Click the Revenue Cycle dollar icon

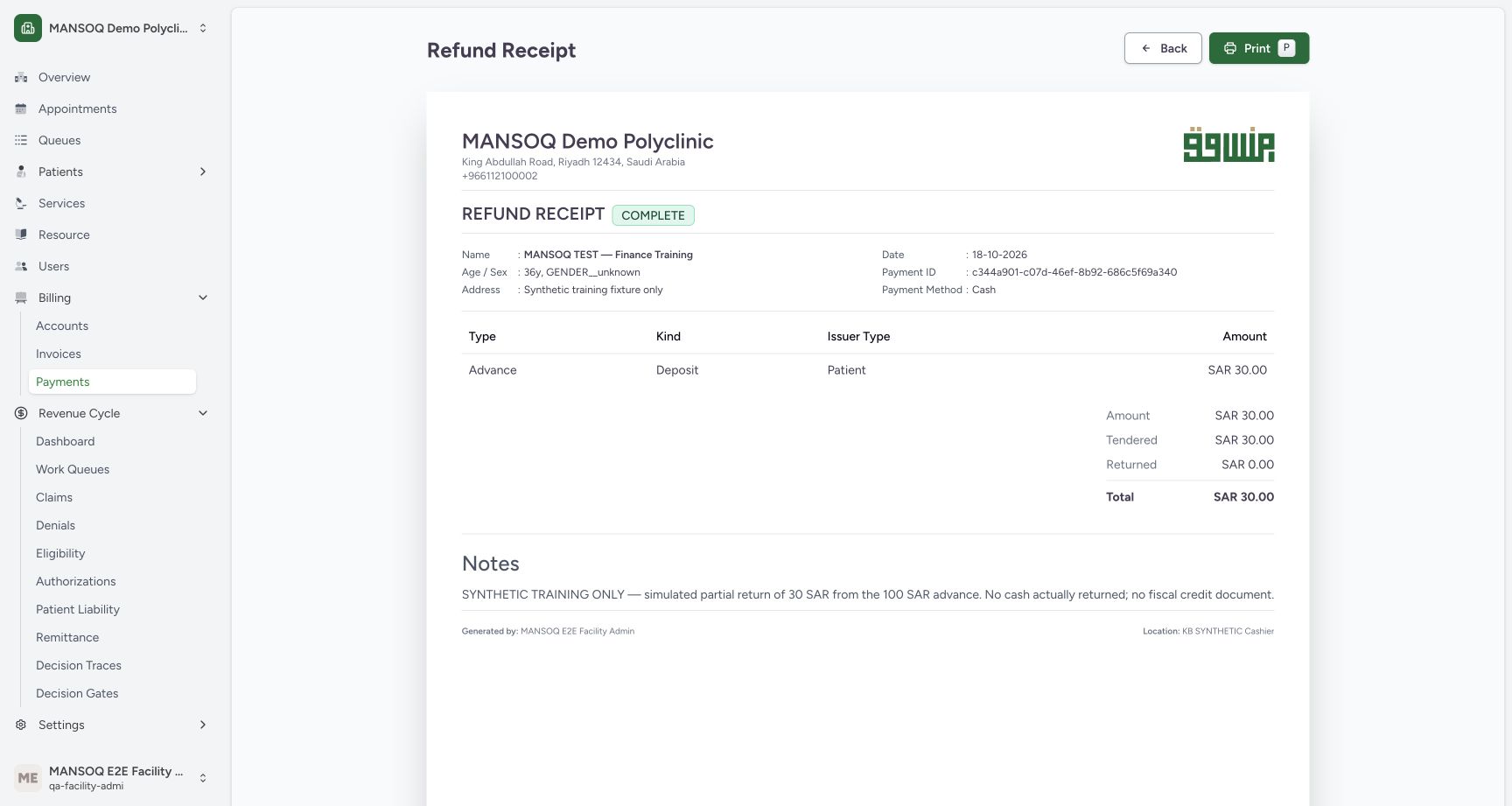(21, 413)
